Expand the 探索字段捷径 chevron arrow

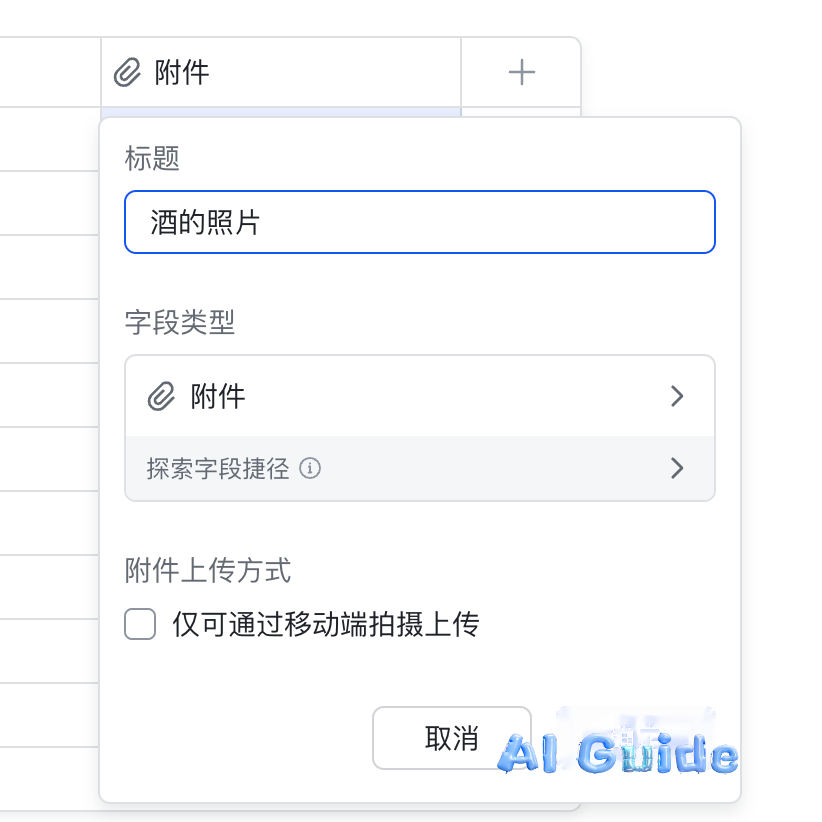pyautogui.click(x=677, y=468)
